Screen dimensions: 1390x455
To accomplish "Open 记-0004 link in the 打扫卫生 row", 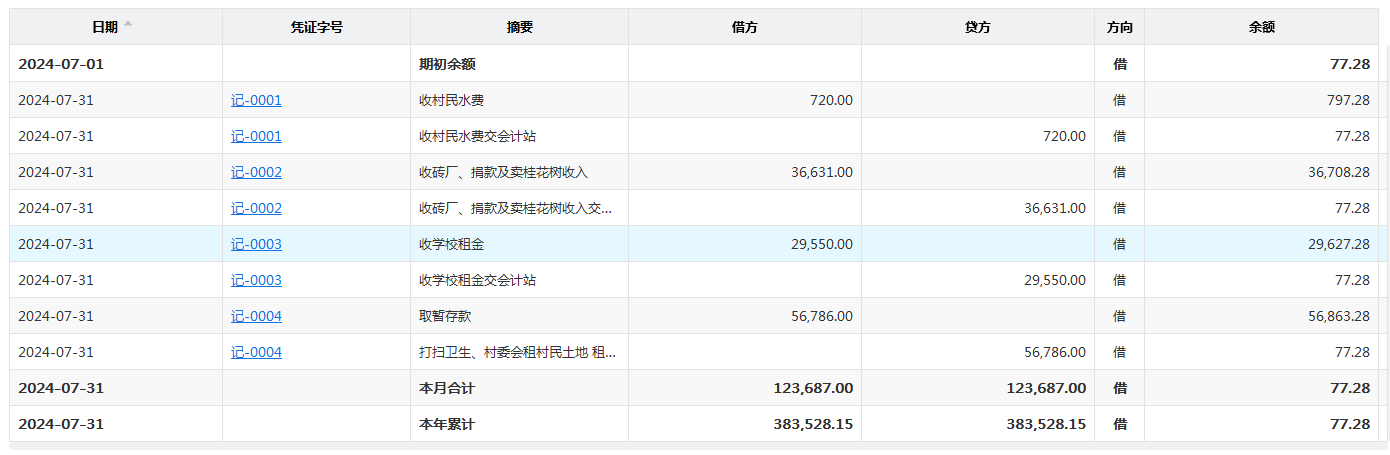I will [x=256, y=352].
